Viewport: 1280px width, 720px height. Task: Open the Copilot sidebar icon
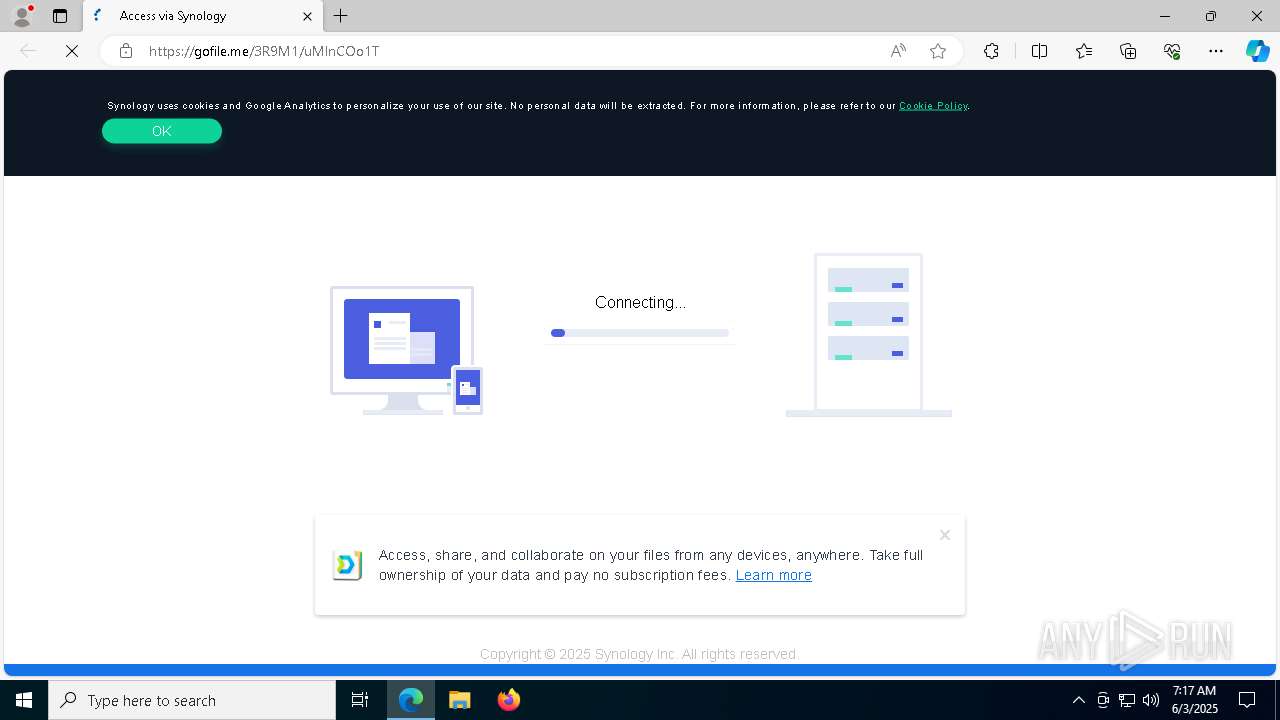1257,51
